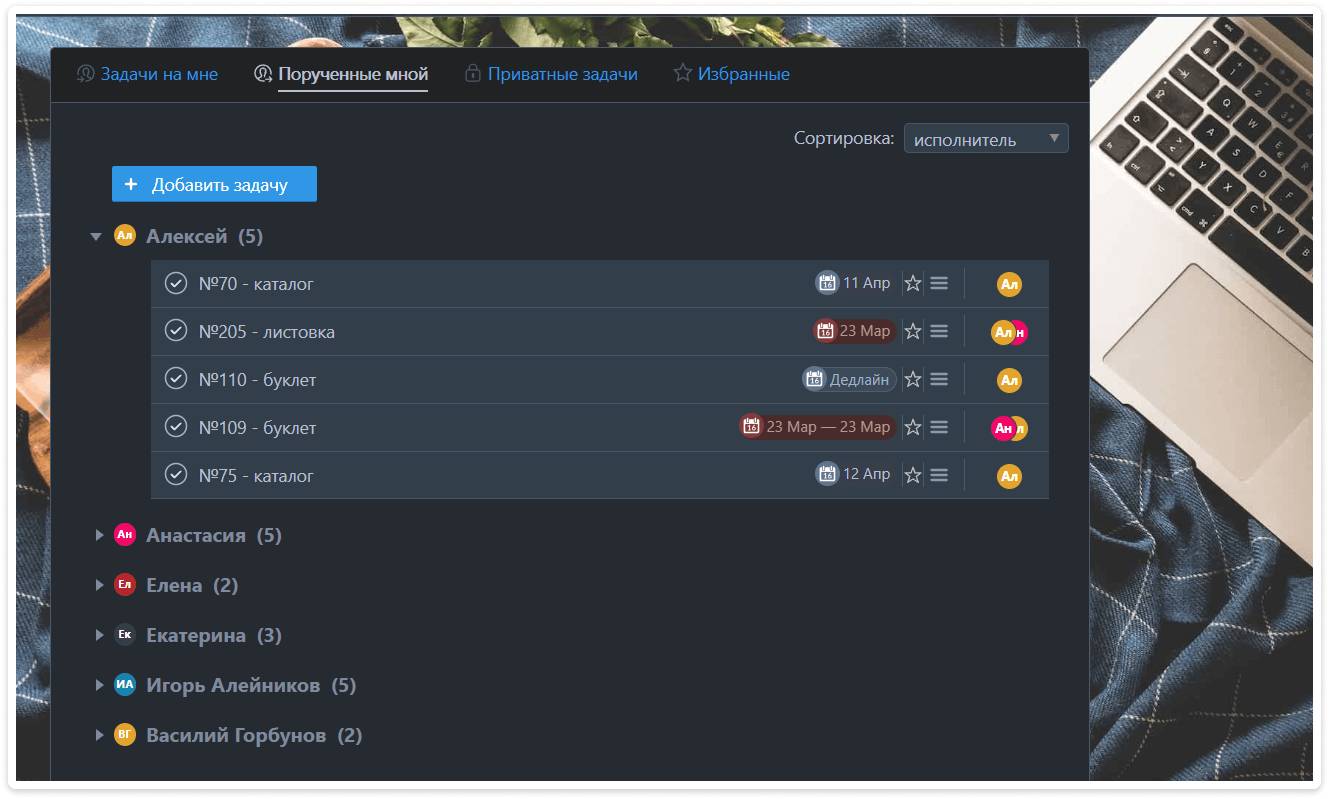Mark №70 - каталог as complete
This screenshot has height=799, width=1329.
pyautogui.click(x=176, y=284)
